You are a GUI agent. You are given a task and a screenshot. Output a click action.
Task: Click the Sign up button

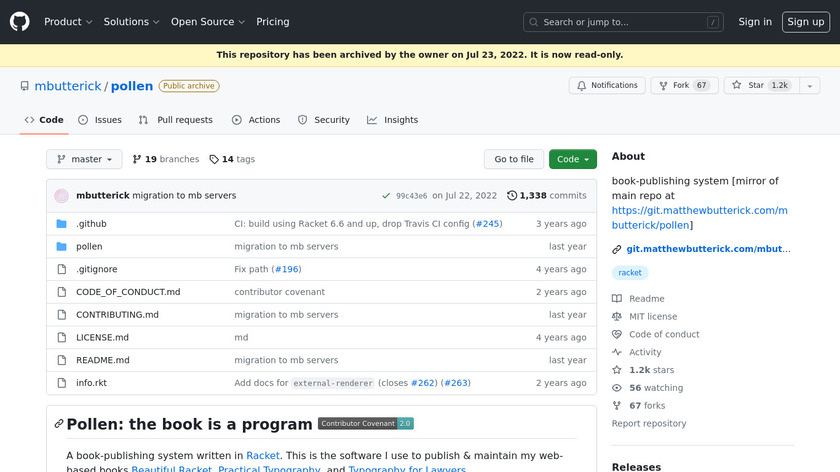click(x=806, y=22)
